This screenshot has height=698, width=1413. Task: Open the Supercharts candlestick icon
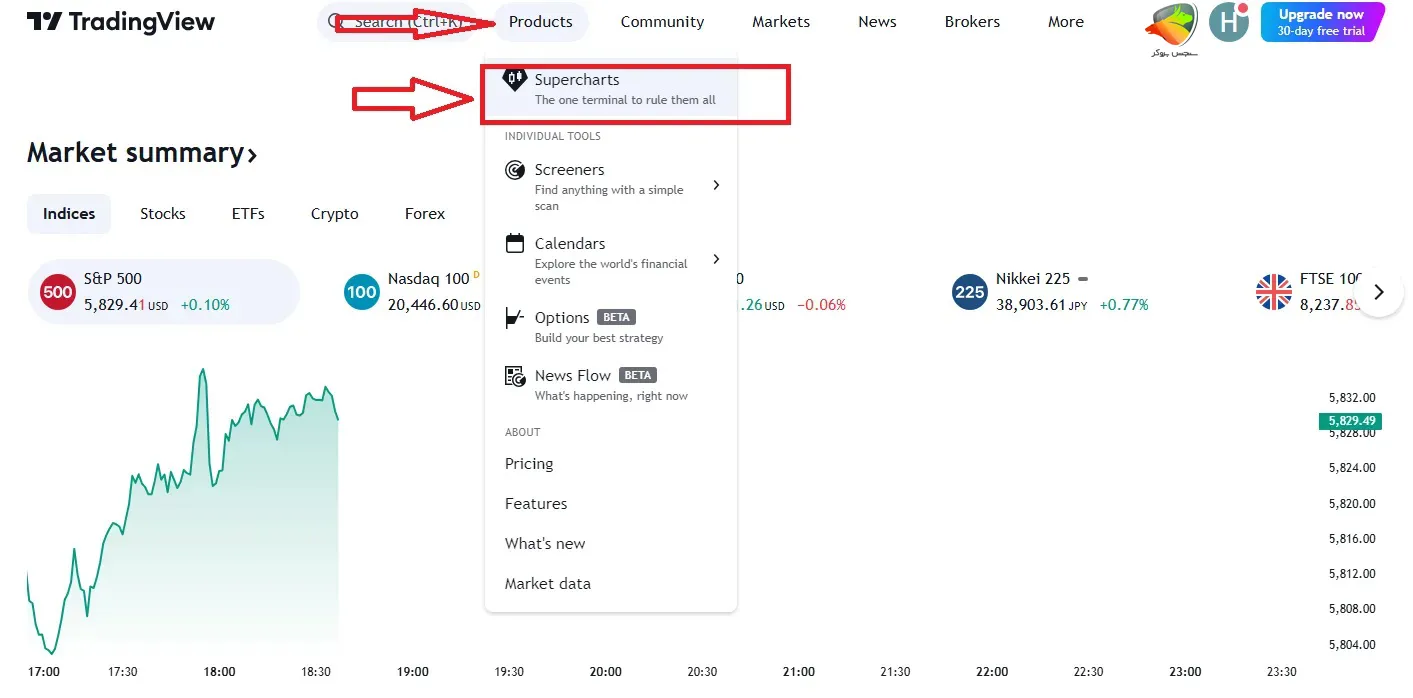pos(514,80)
